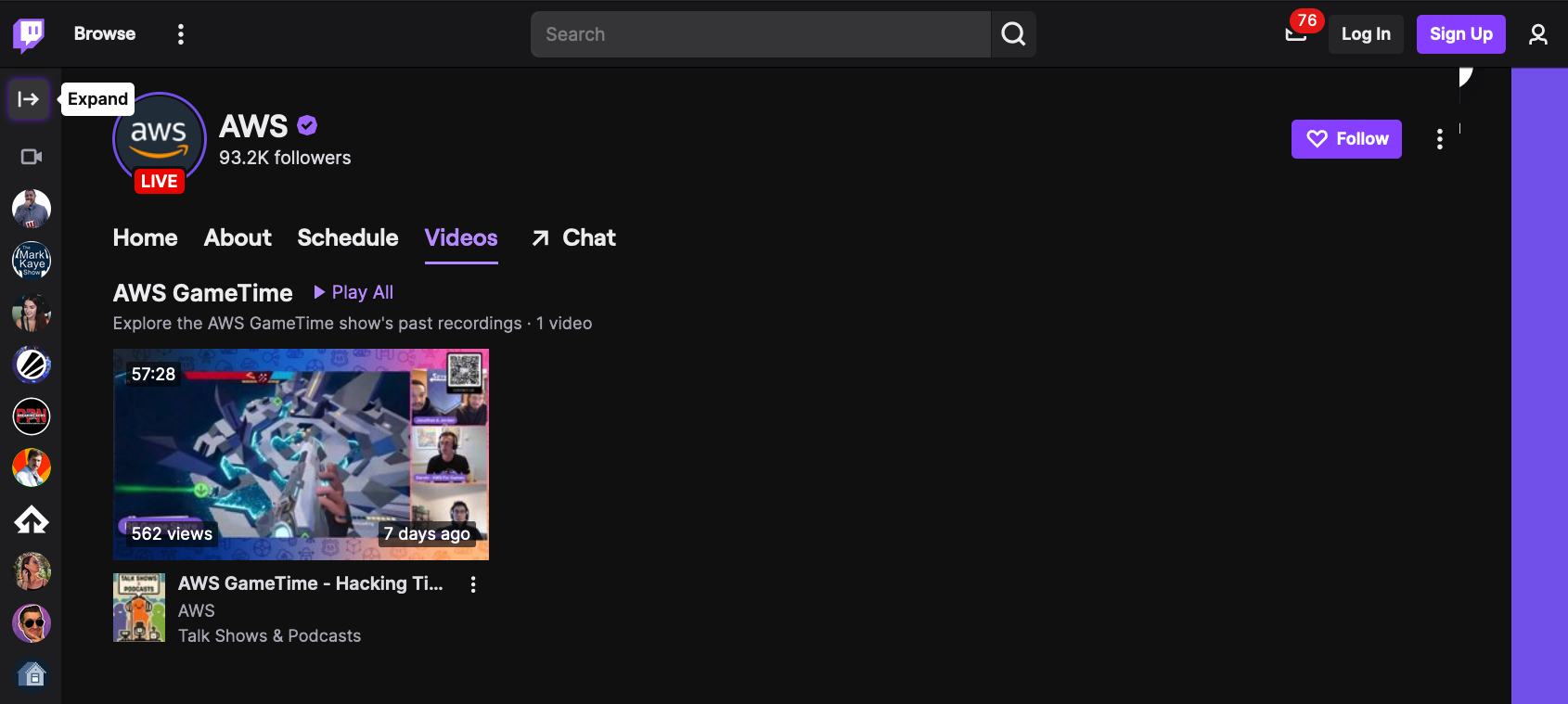Open the video options three-dot menu
This screenshot has height=704, width=1568.
[x=473, y=584]
